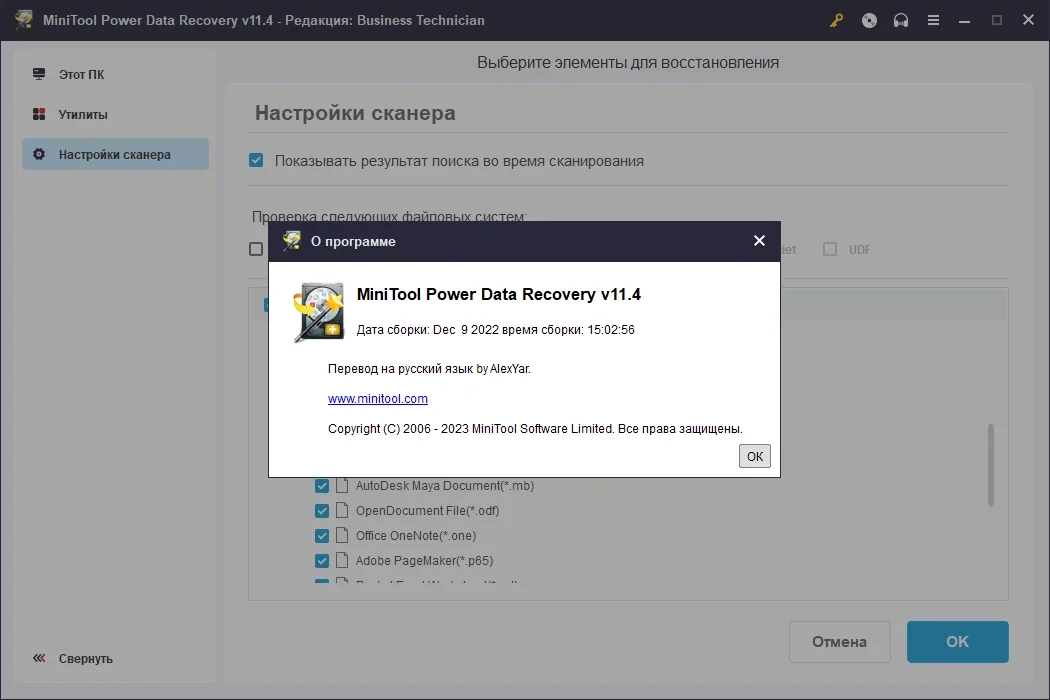The width and height of the screenshot is (1050, 700).
Task: Uncheck OpenDocument File(*.odf)
Action: (x=322, y=510)
